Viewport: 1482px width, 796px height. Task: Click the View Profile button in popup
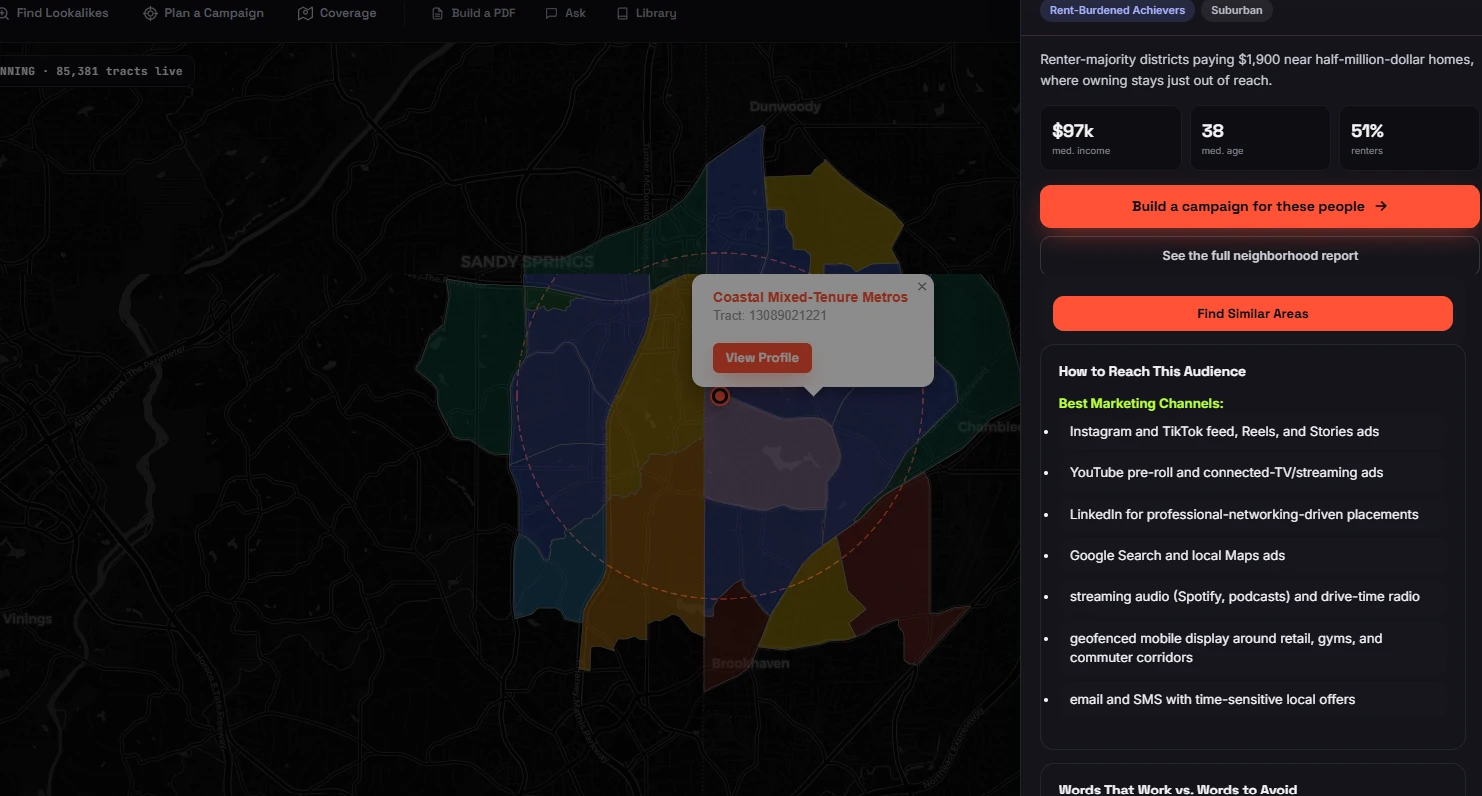tap(762, 357)
